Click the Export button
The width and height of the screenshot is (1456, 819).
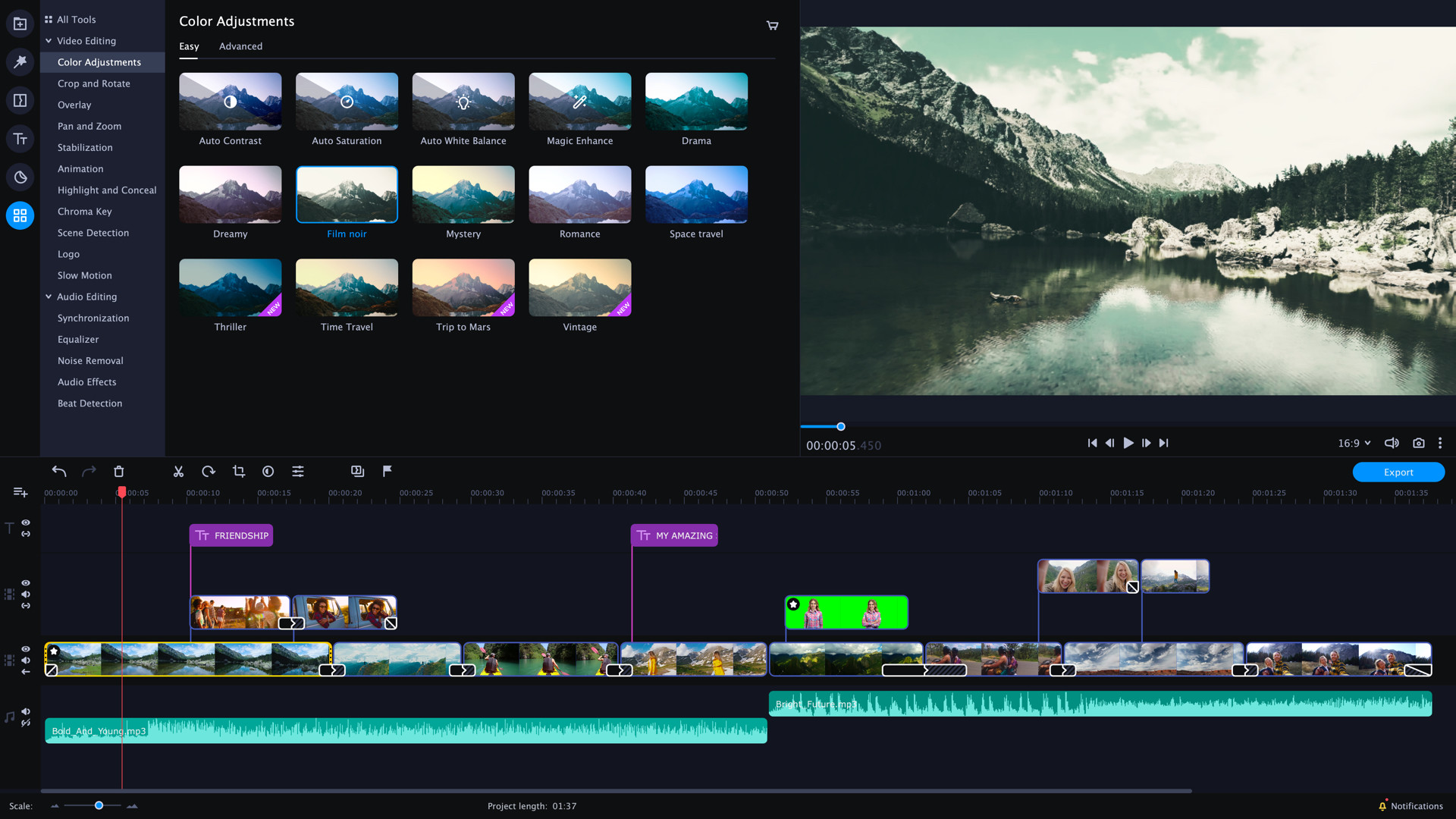[x=1398, y=472]
